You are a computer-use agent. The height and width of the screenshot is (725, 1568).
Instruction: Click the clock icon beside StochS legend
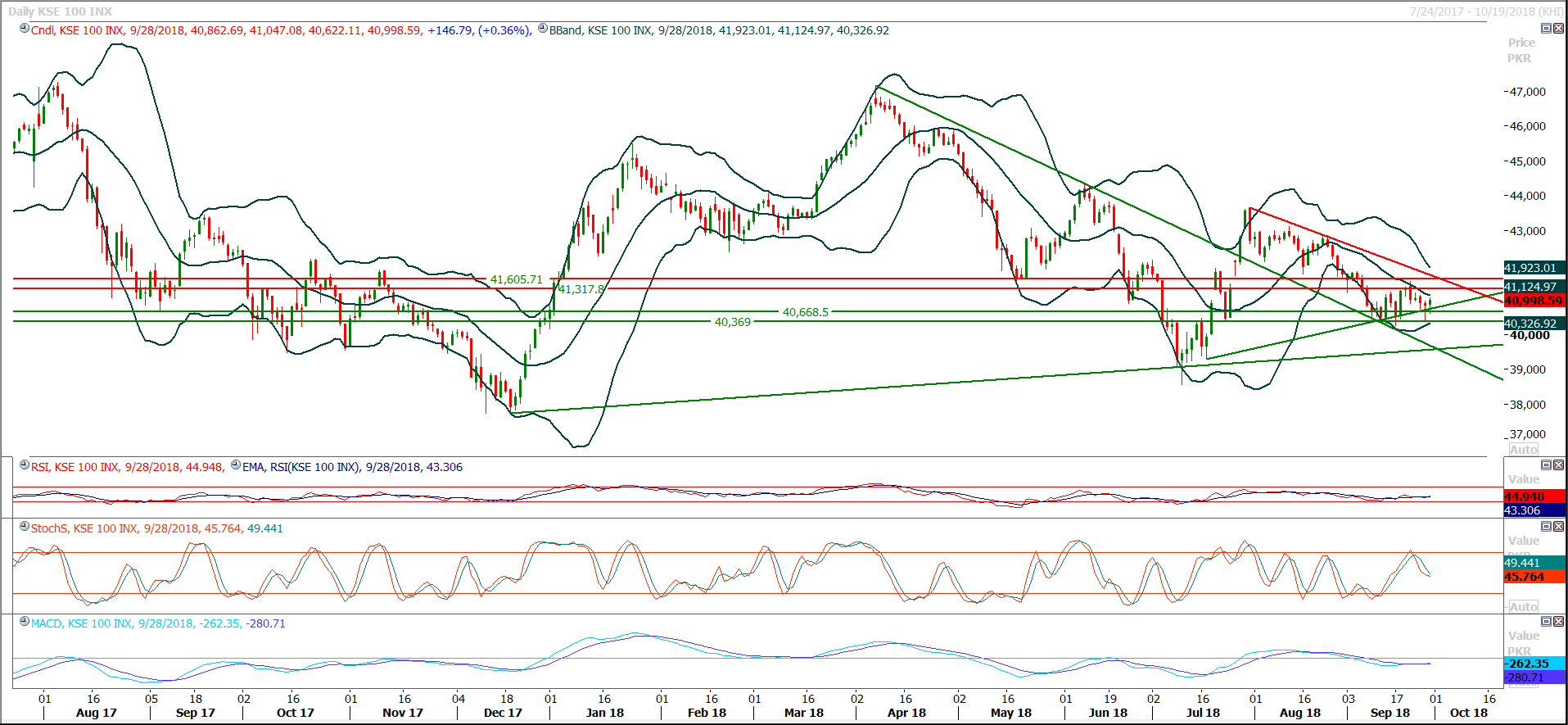click(25, 527)
